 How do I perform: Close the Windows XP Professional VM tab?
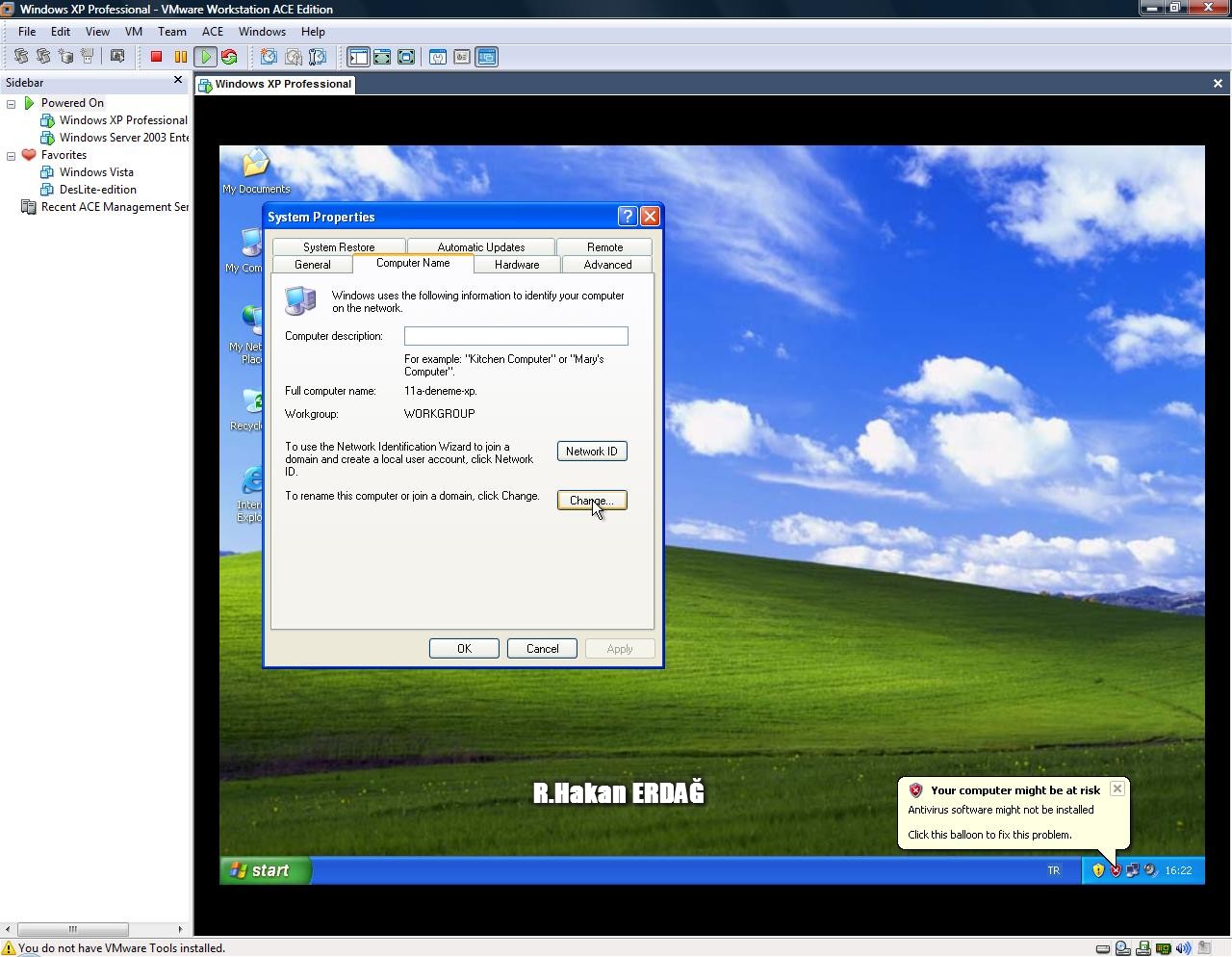coord(1218,84)
